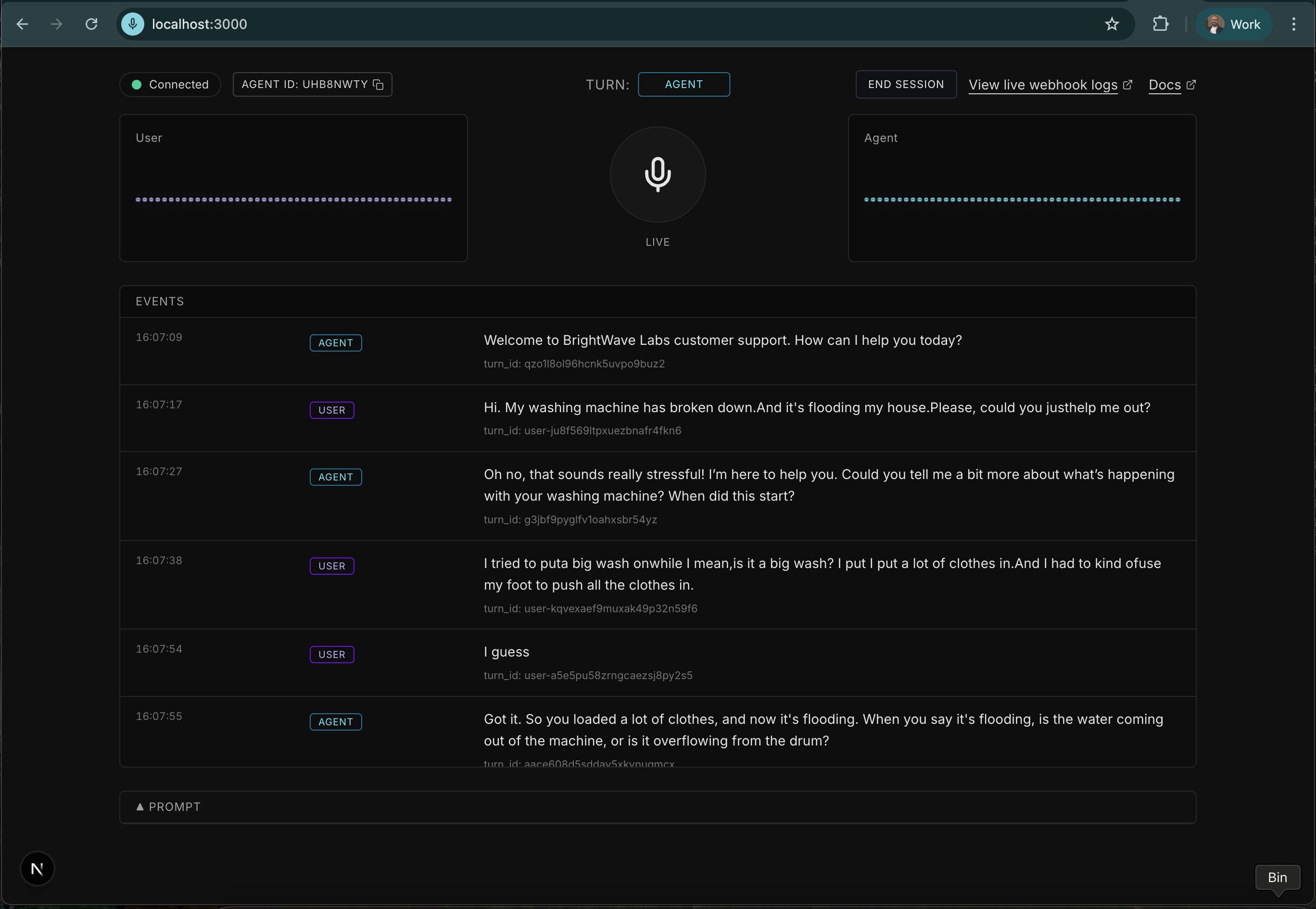Click the Connected status pill
Image resolution: width=1316 pixels, height=909 pixels.
[170, 84]
